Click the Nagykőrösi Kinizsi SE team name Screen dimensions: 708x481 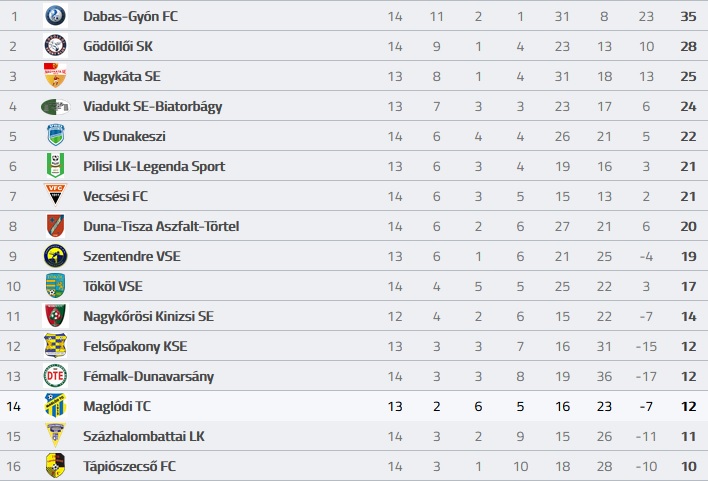click(x=149, y=316)
